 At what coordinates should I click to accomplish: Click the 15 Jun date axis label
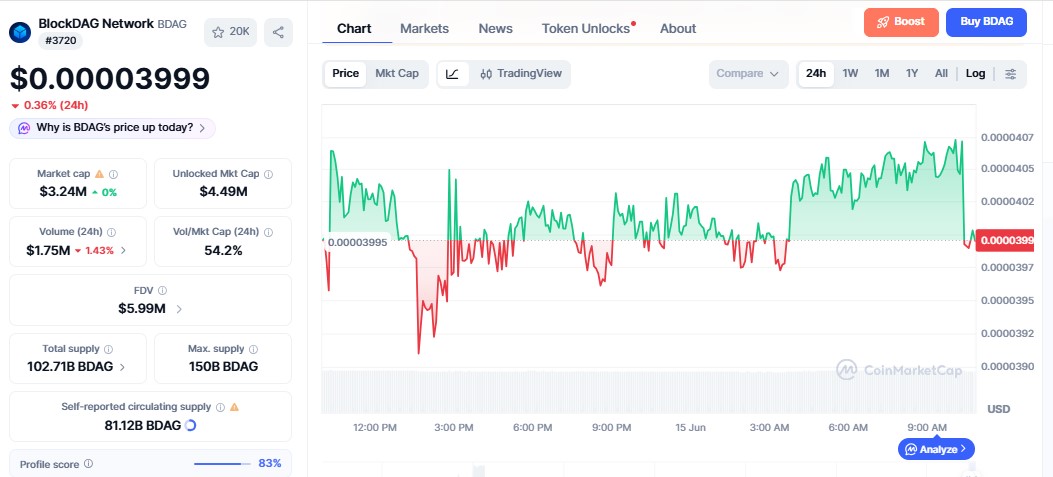coord(690,427)
